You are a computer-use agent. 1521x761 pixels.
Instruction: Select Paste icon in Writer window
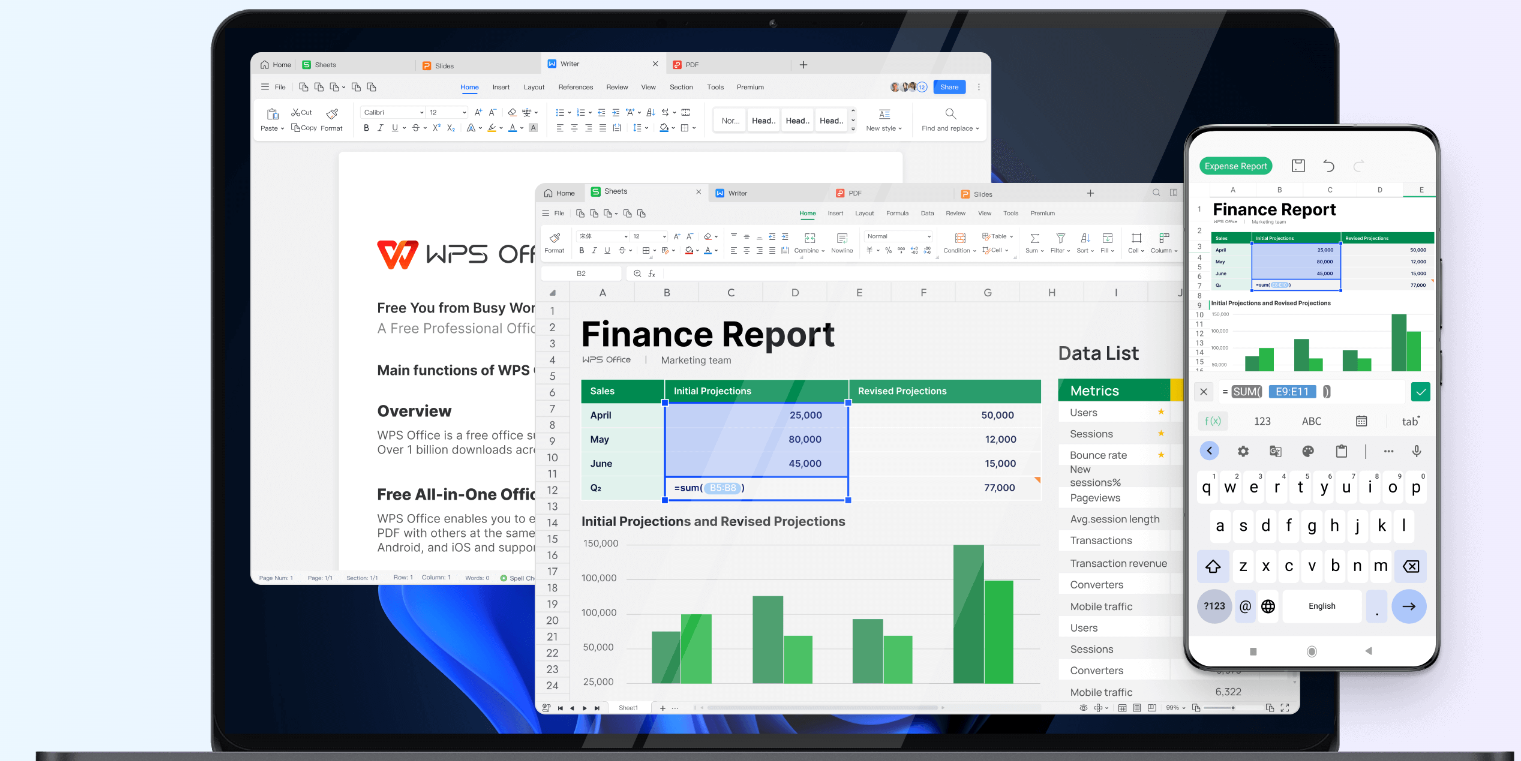click(272, 114)
